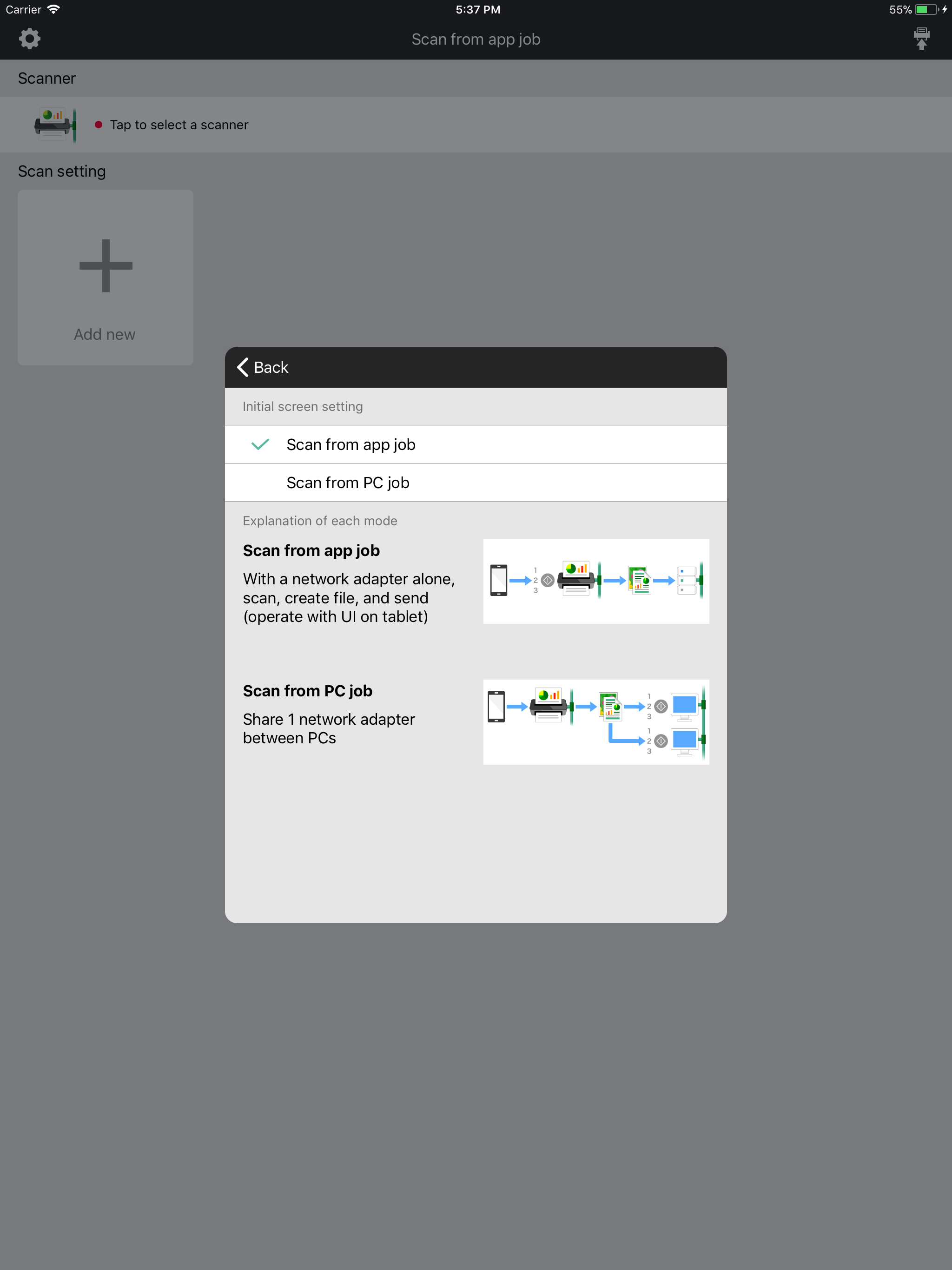Image resolution: width=952 pixels, height=1270 pixels.
Task: Tap the battery indicator in status bar
Action: [926, 10]
